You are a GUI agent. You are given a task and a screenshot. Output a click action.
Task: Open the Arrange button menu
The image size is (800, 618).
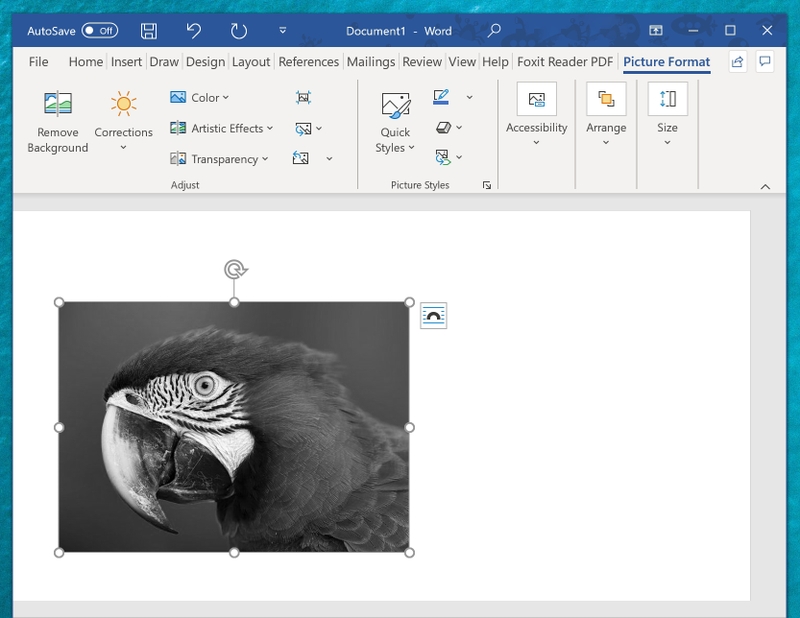606,114
